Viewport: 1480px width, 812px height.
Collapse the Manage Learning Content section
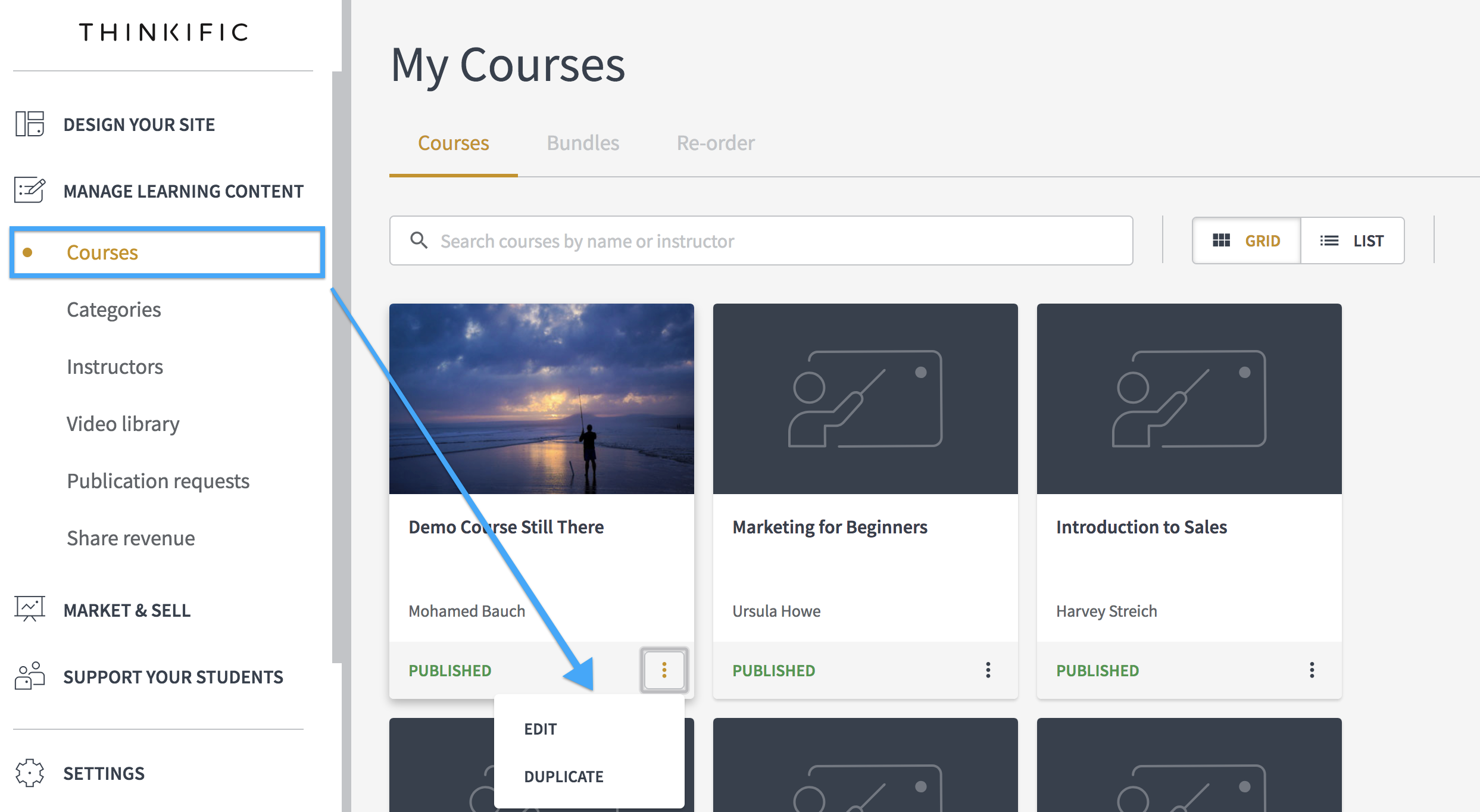click(184, 191)
